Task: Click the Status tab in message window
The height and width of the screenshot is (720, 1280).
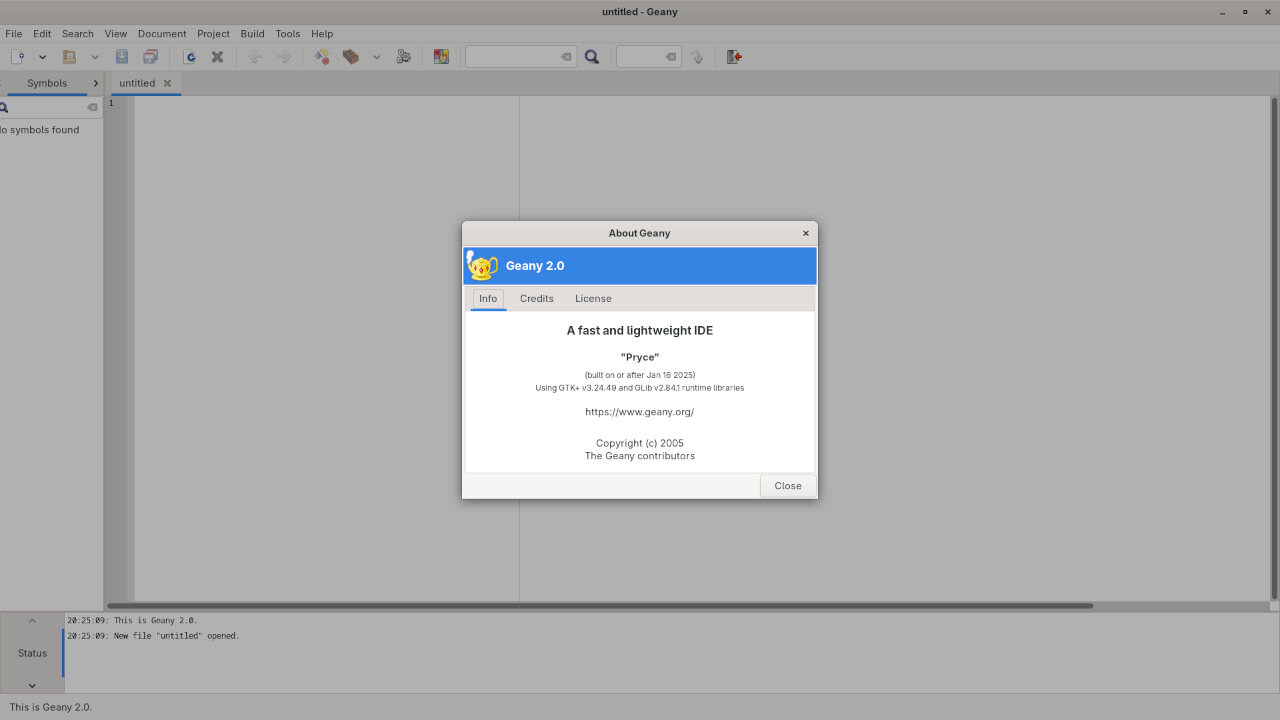Action: point(32,653)
